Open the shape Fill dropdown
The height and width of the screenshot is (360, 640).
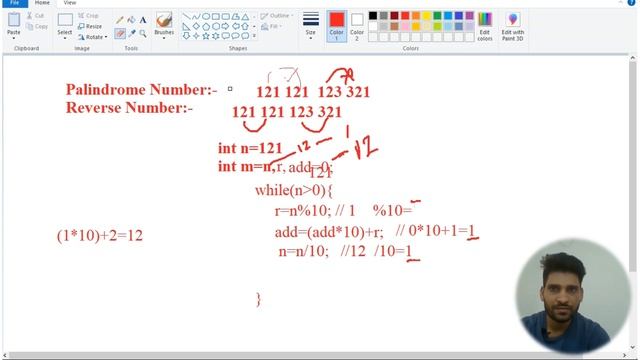point(272,26)
